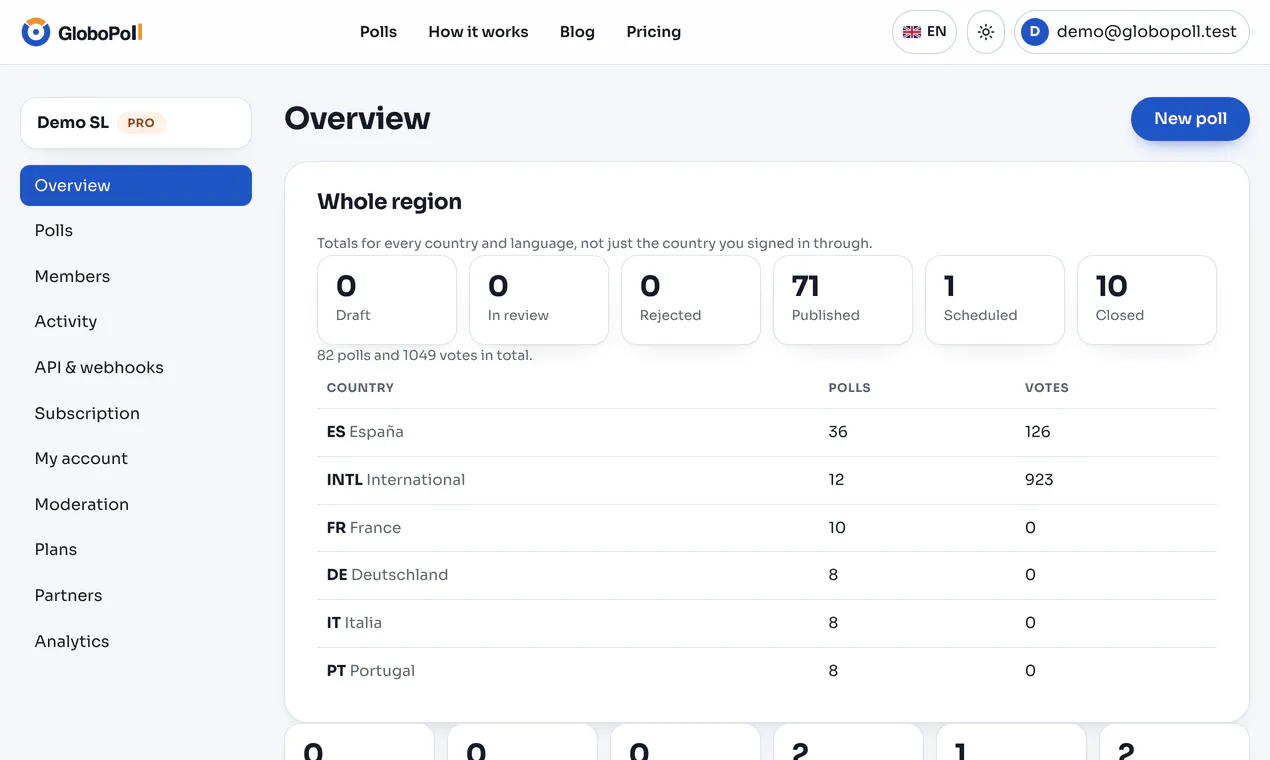The image size is (1270, 760).
Task: Click the PRO plan badge
Action: pyautogui.click(x=141, y=123)
